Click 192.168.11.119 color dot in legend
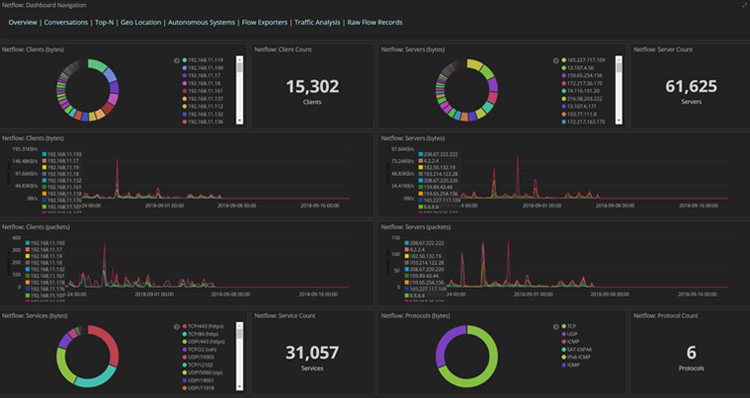 click(185, 60)
